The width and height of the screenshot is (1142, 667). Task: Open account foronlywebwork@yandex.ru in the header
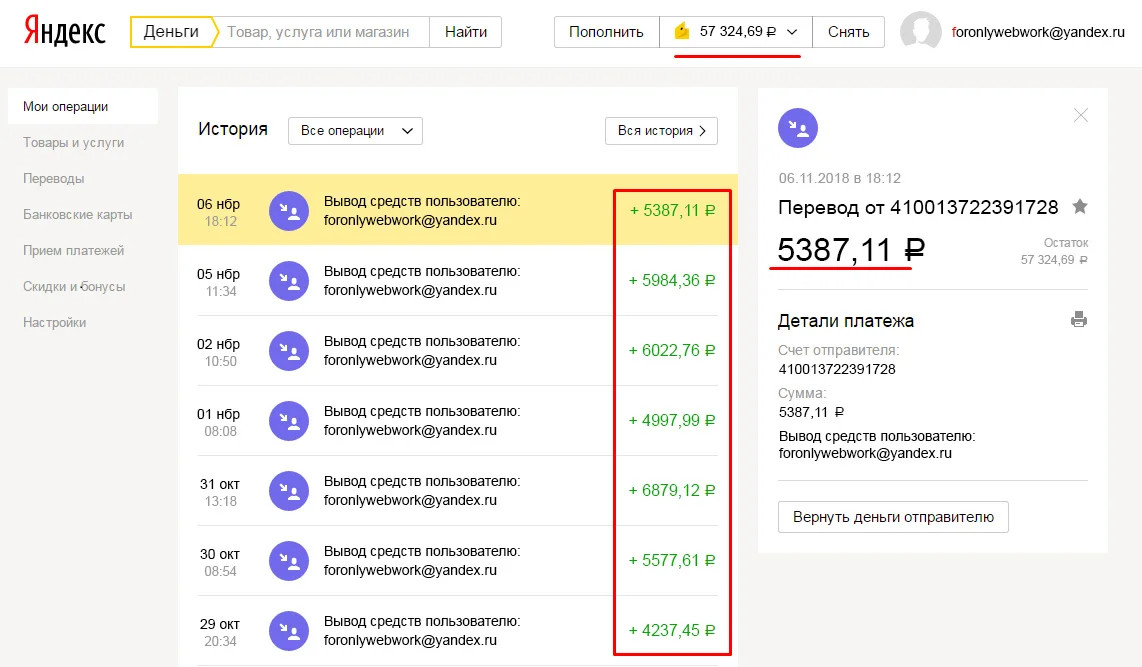1038,32
